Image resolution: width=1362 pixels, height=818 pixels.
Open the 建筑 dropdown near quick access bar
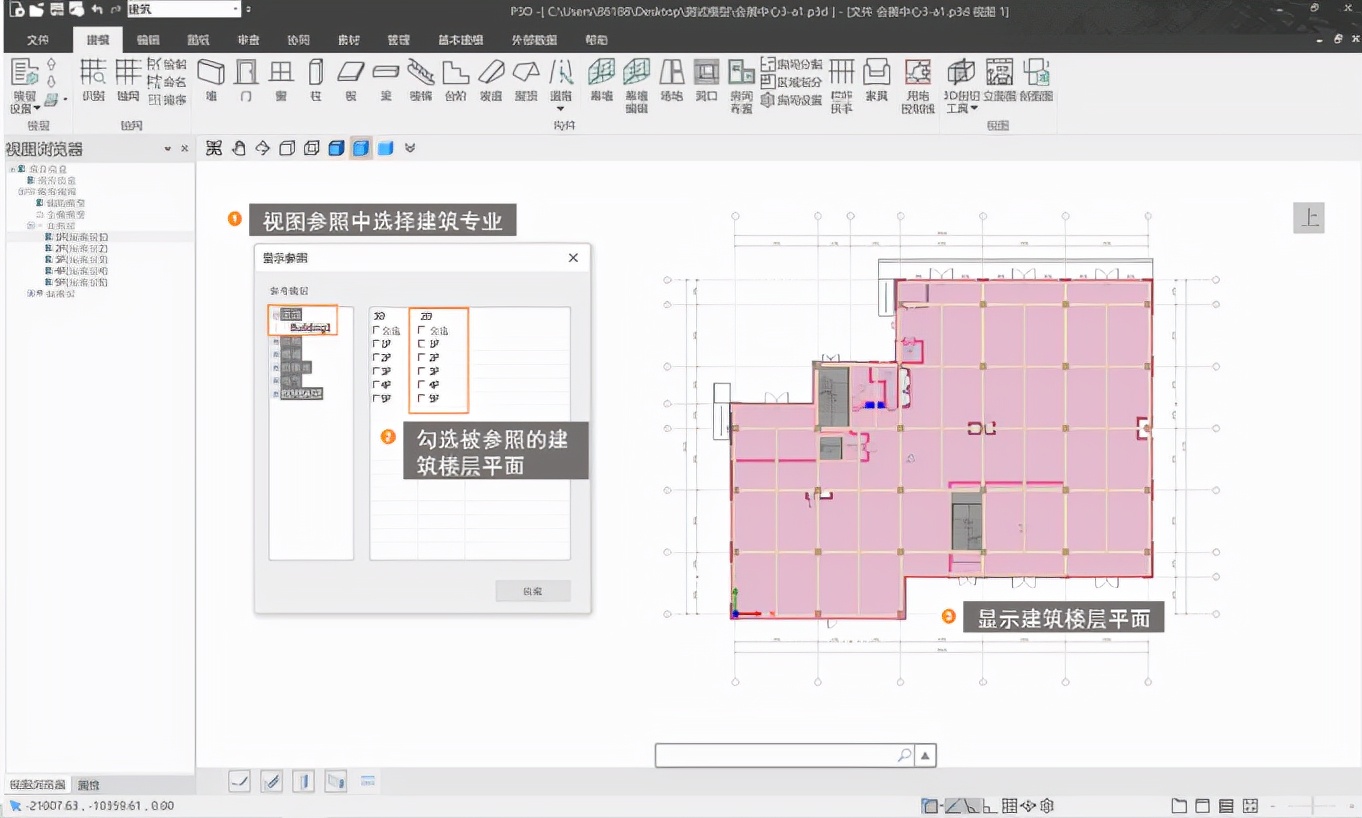(x=235, y=10)
